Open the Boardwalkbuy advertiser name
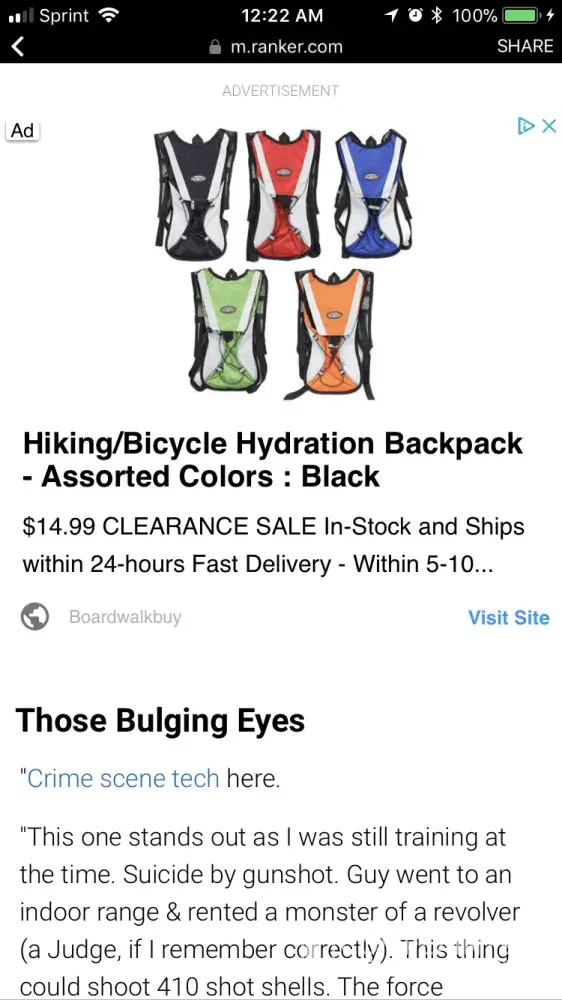The height and width of the screenshot is (1000, 562). pos(125,617)
